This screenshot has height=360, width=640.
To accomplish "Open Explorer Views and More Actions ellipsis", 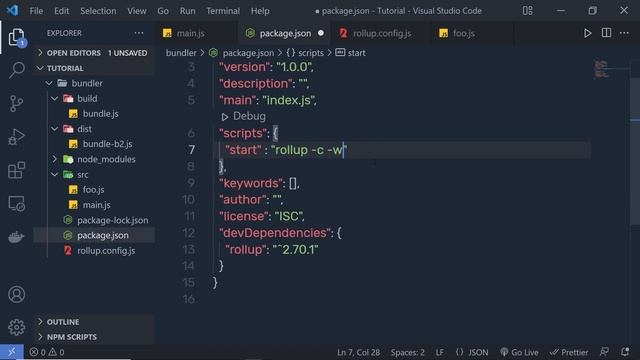I will click(139, 33).
